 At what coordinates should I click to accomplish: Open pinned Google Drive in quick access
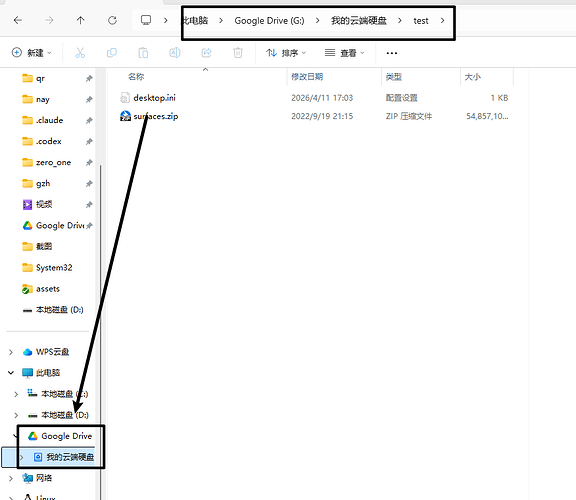click(x=60, y=225)
